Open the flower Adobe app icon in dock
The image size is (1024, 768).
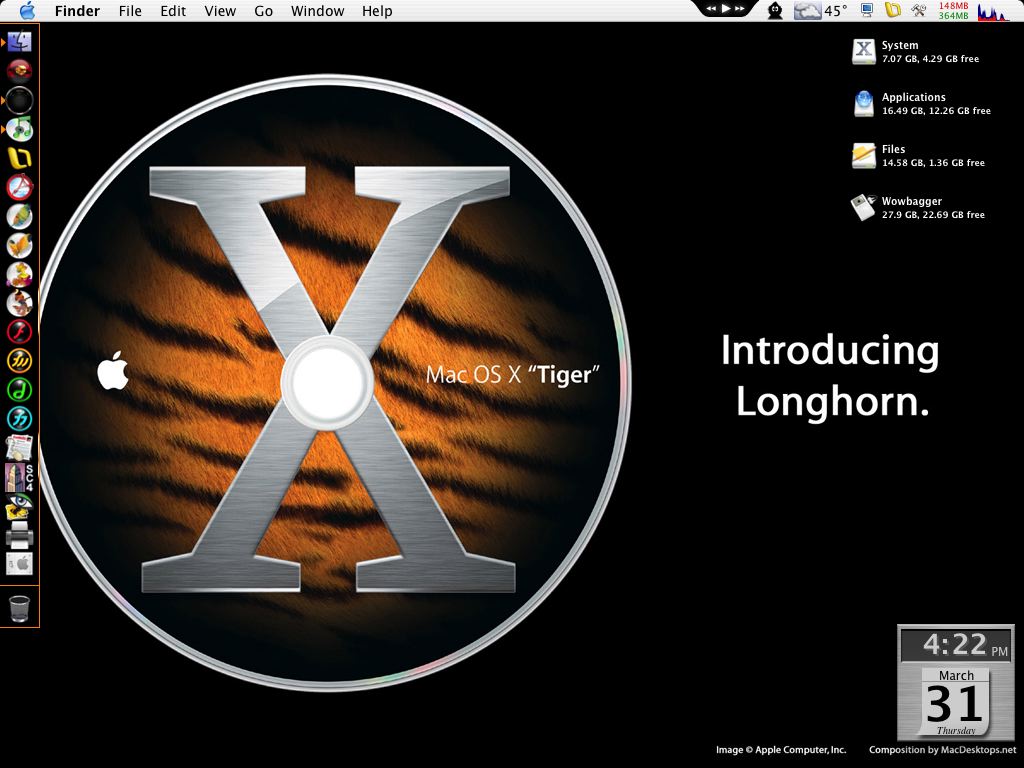click(x=20, y=274)
